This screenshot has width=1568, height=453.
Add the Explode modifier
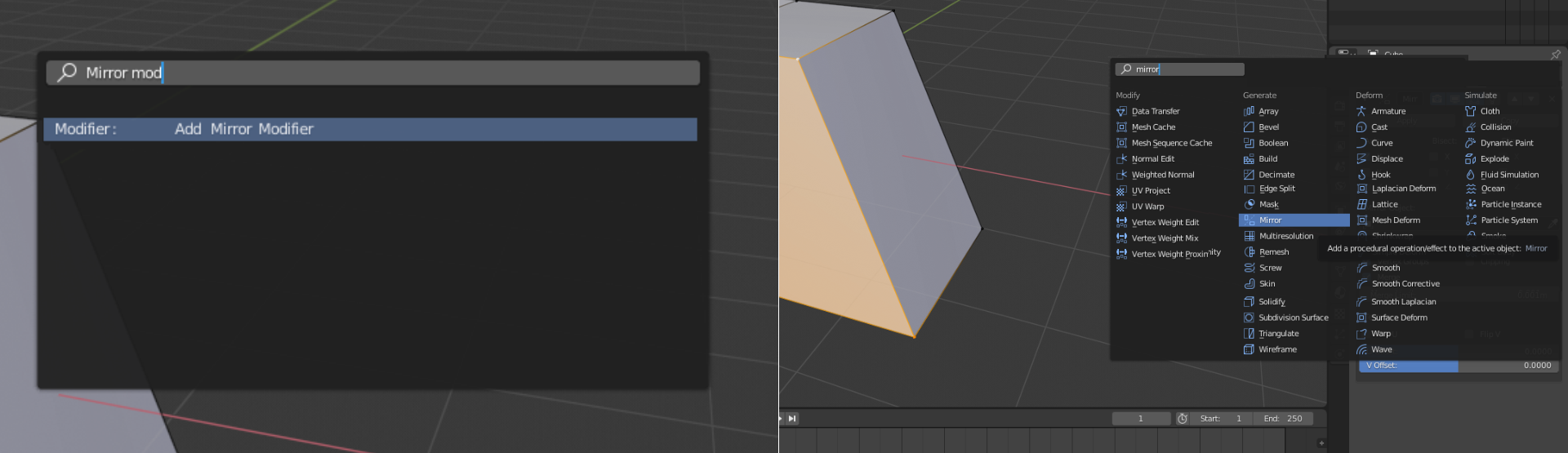1487,159
